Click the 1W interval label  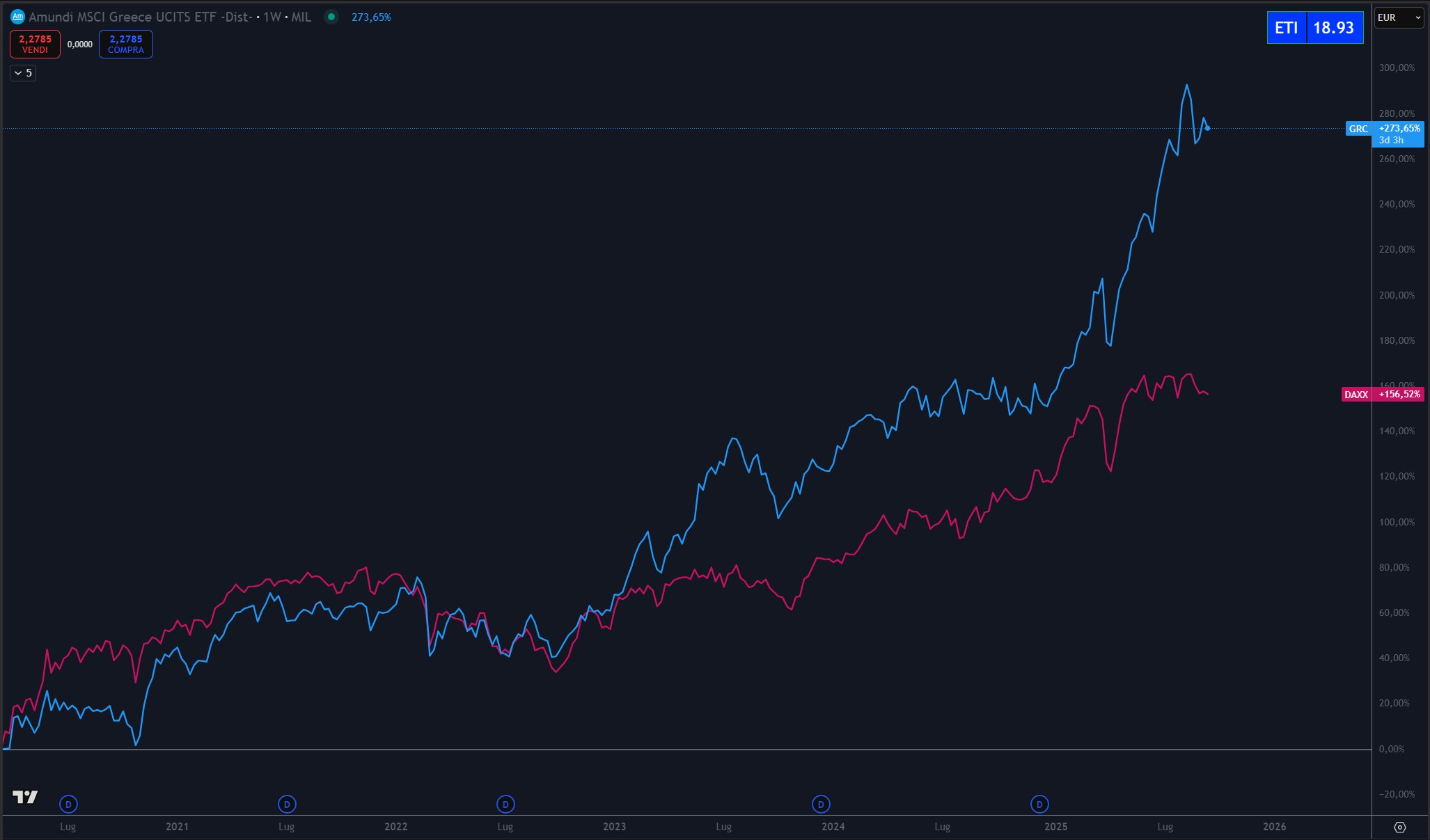(272, 17)
